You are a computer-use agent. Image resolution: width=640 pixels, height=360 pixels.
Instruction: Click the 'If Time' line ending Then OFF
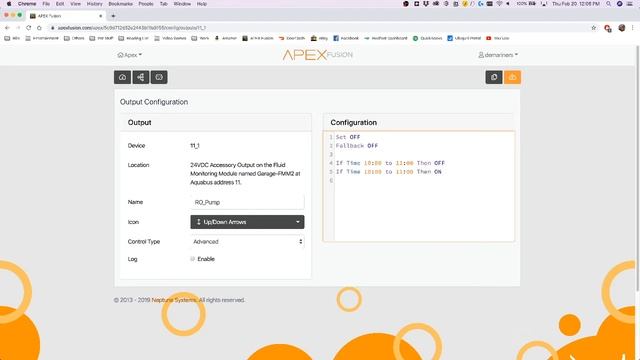click(390, 163)
